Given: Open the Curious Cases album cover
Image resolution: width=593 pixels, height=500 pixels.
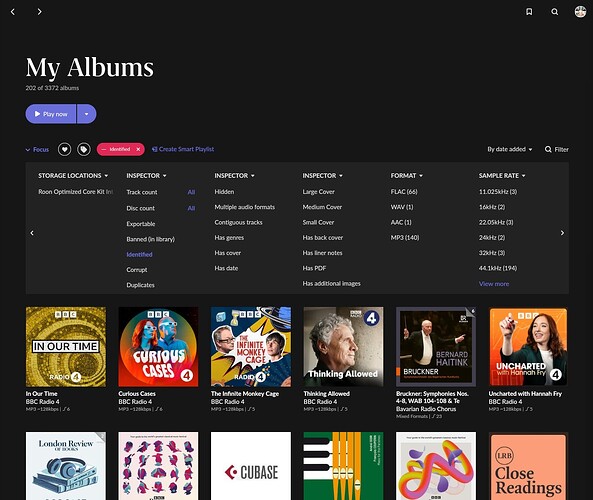Looking at the screenshot, I should [158, 346].
